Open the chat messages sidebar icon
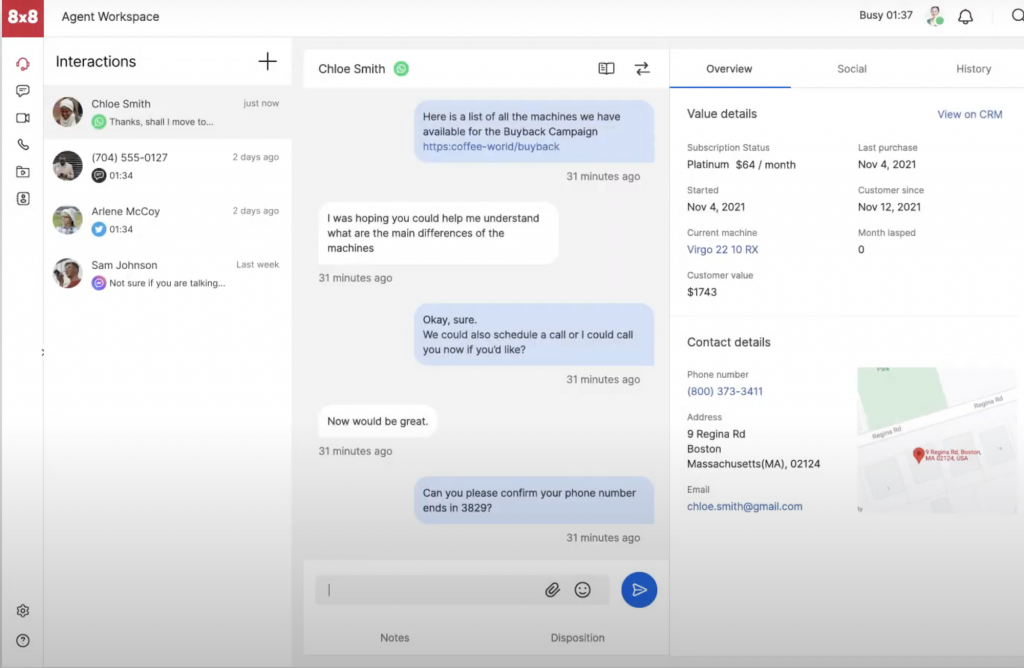The width and height of the screenshot is (1024, 668). (22, 91)
